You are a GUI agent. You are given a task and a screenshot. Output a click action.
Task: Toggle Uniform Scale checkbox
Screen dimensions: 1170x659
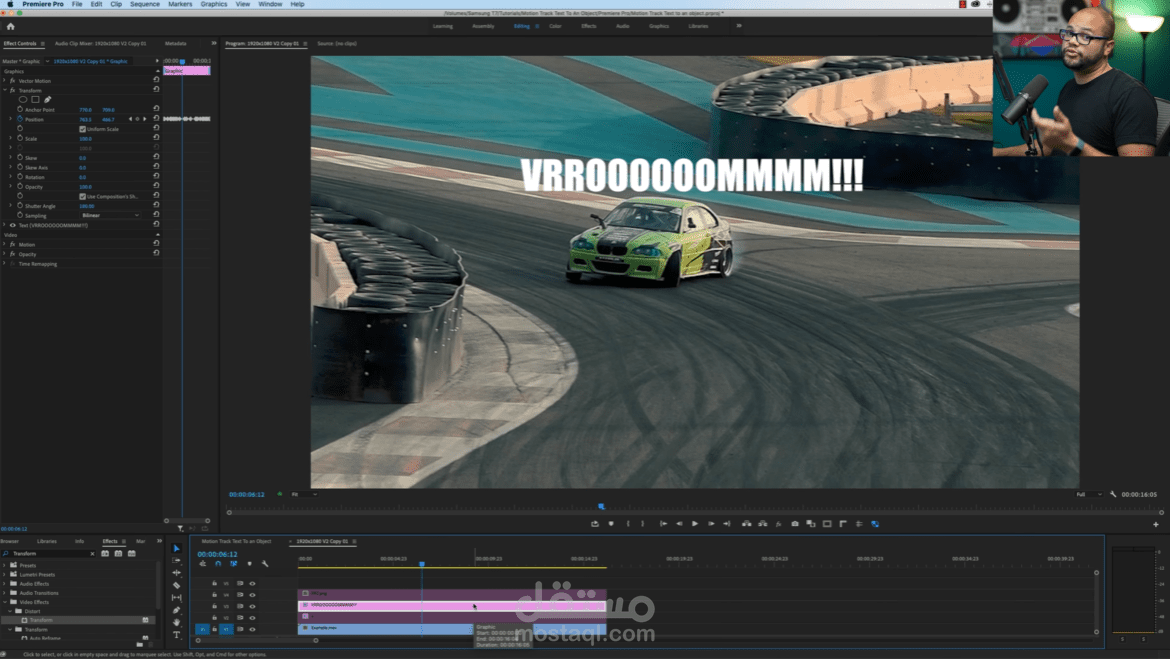point(82,129)
